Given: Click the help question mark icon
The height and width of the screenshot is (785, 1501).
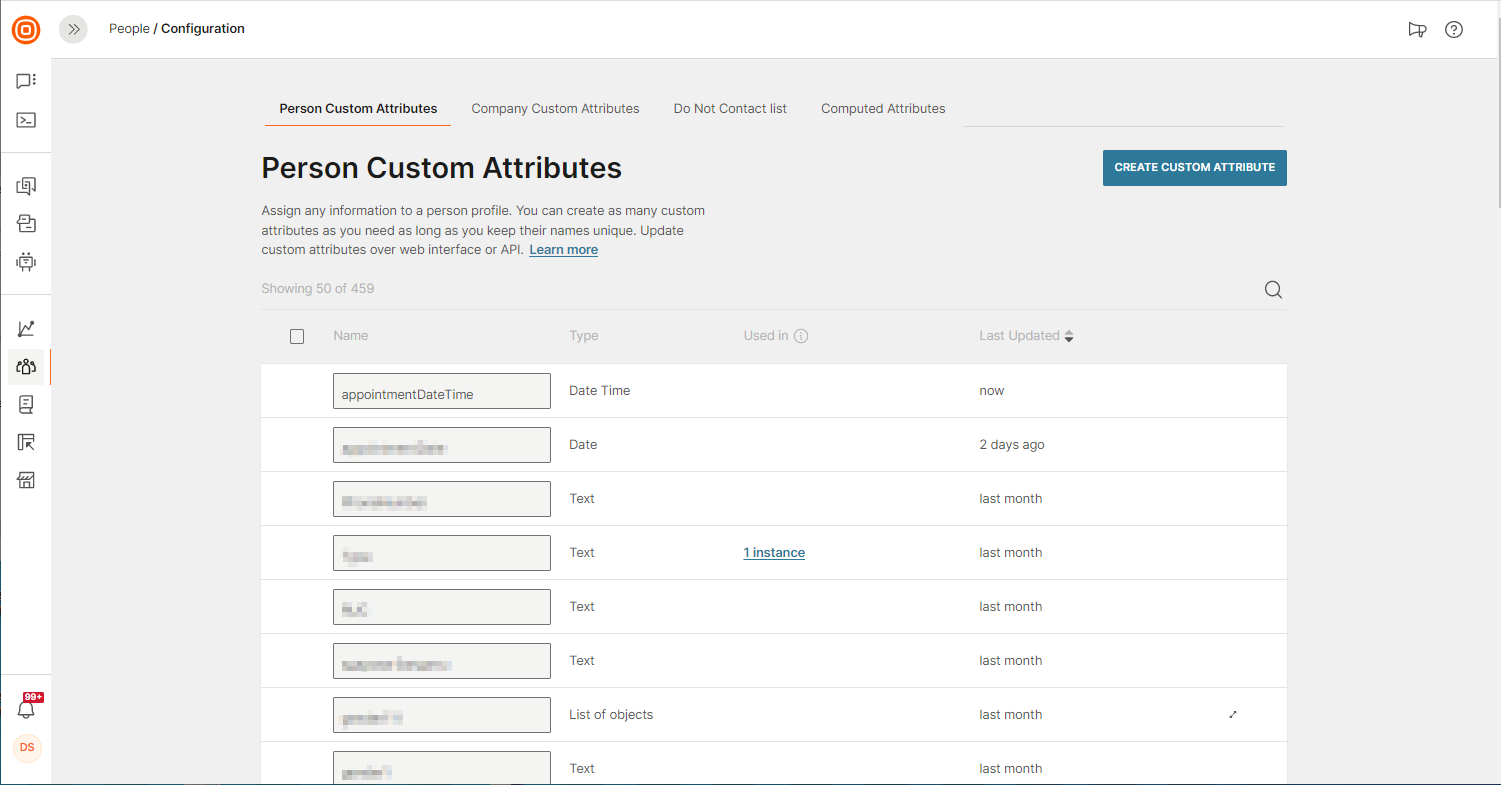Looking at the screenshot, I should tap(1454, 30).
